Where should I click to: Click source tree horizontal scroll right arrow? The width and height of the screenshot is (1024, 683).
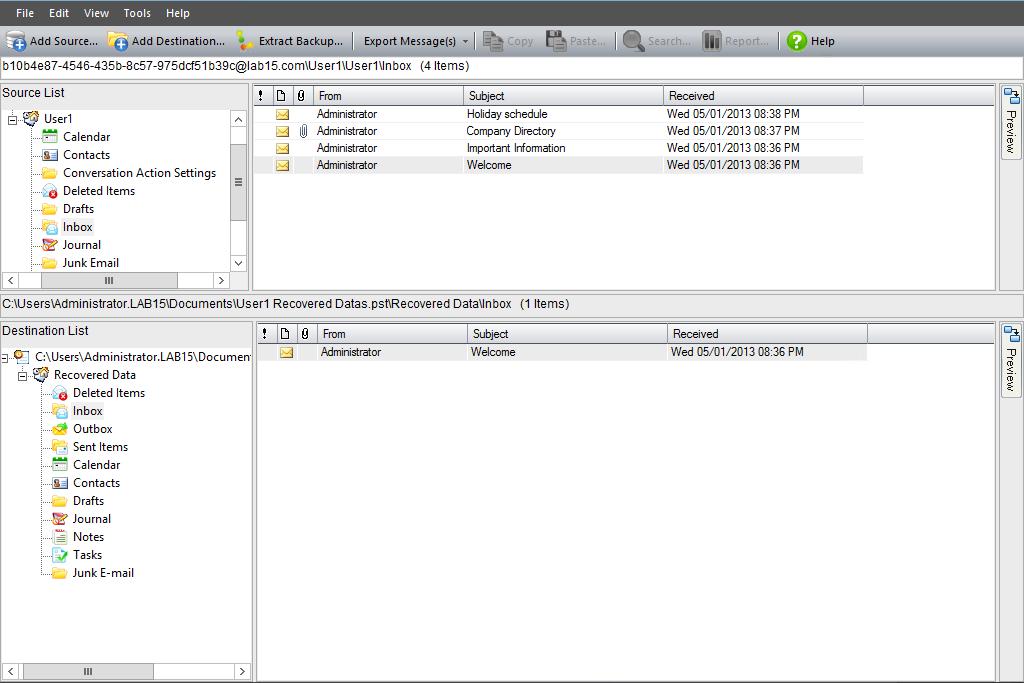click(x=221, y=280)
